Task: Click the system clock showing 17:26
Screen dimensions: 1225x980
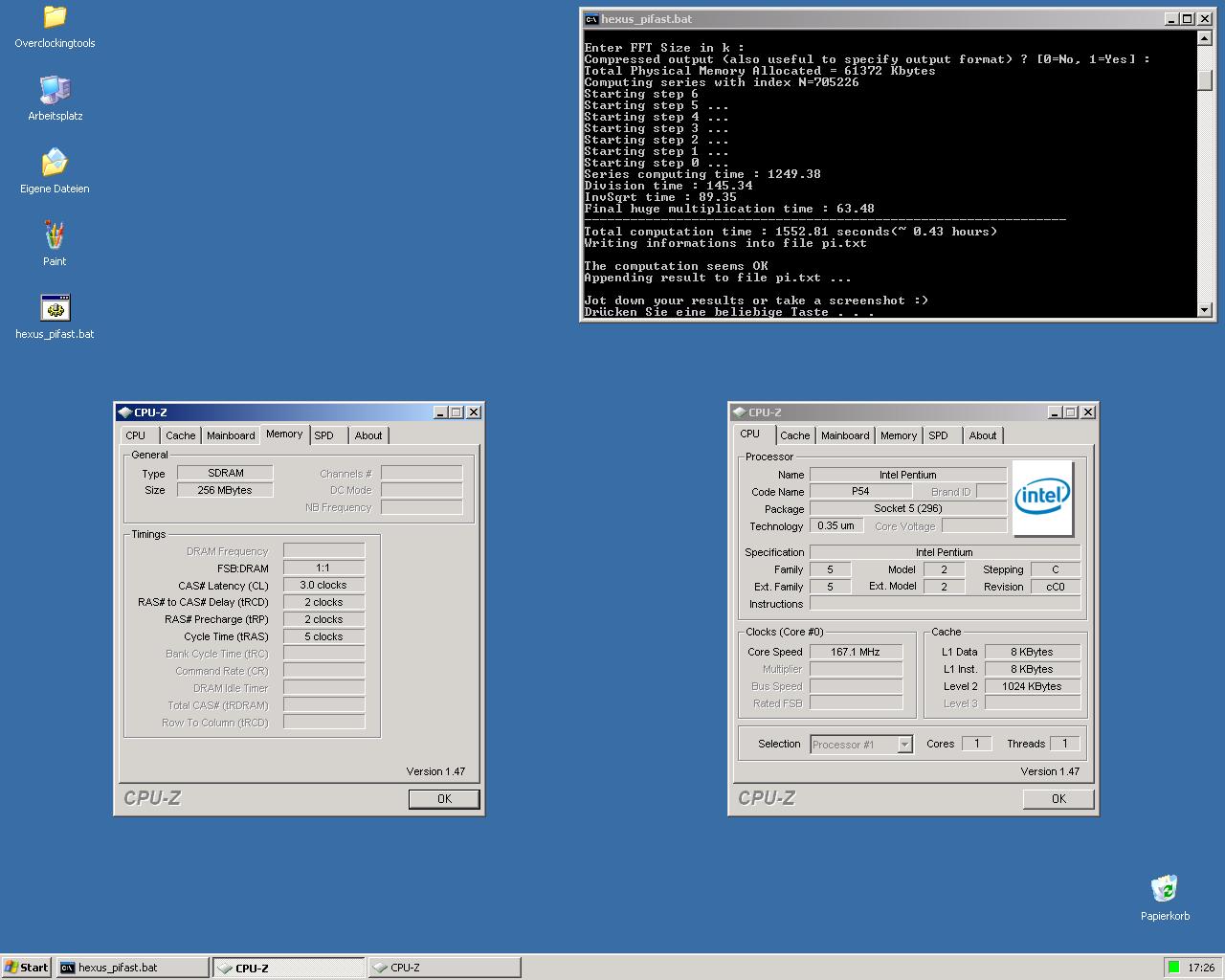Action: pyautogui.click(x=1201, y=968)
